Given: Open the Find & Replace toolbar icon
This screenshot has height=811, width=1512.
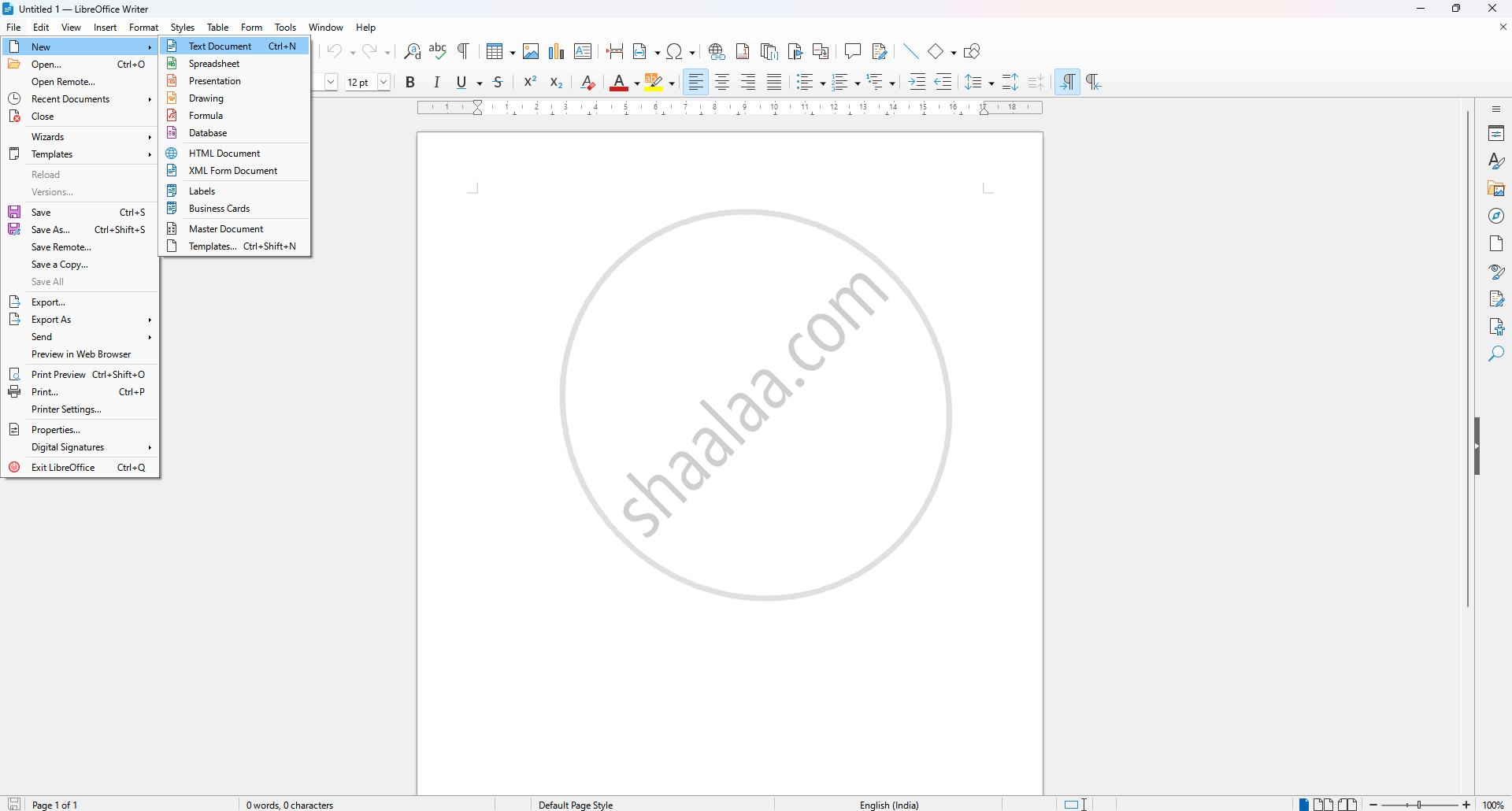Looking at the screenshot, I should (412, 52).
